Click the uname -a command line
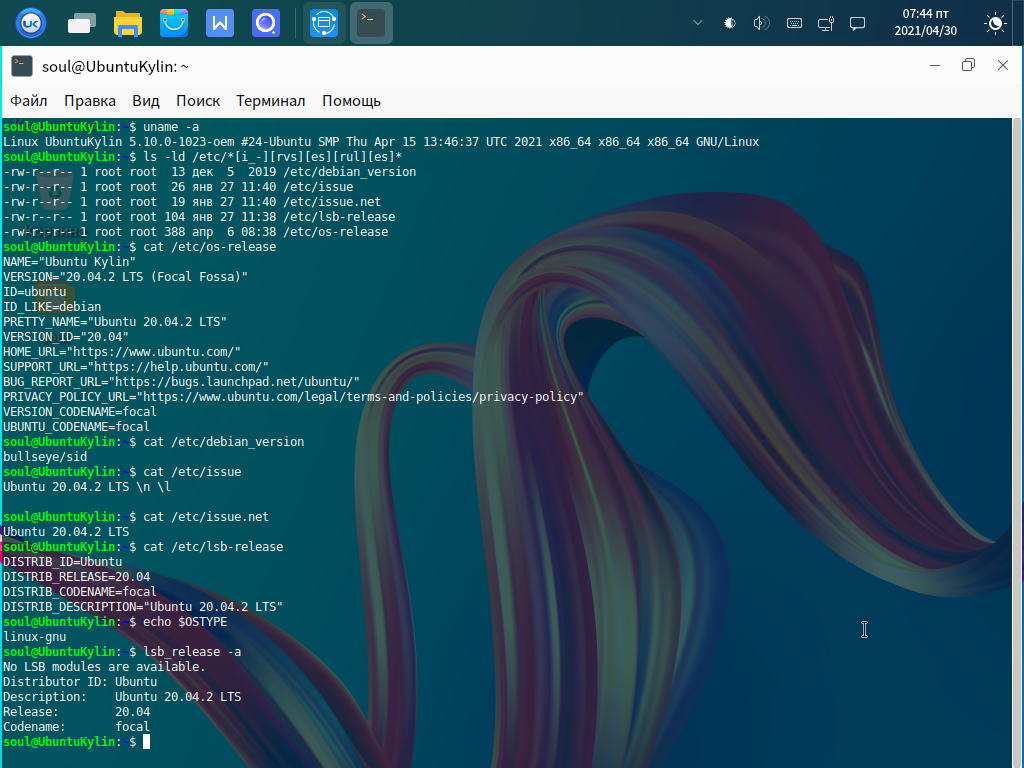The height and width of the screenshot is (768, 1024). point(101,127)
